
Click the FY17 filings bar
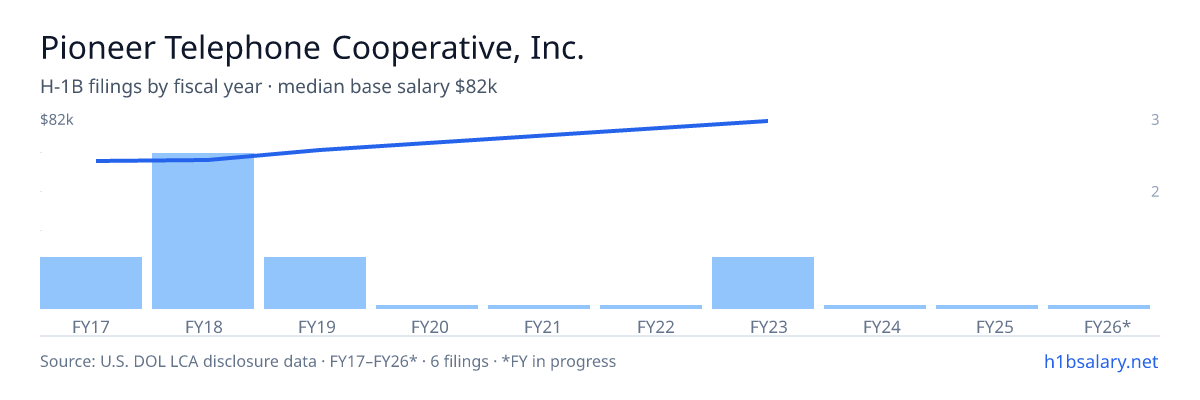[91, 283]
